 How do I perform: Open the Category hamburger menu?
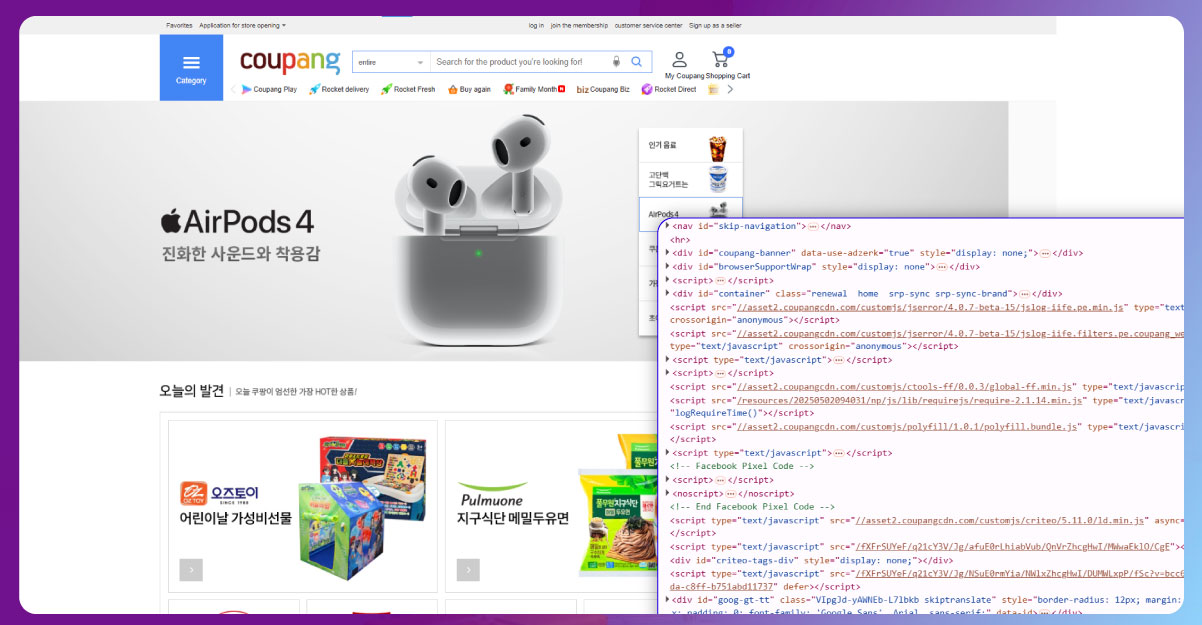point(191,62)
